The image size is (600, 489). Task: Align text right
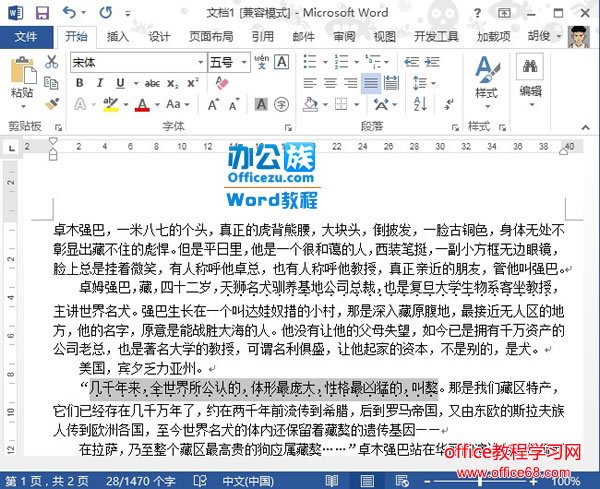(351, 83)
